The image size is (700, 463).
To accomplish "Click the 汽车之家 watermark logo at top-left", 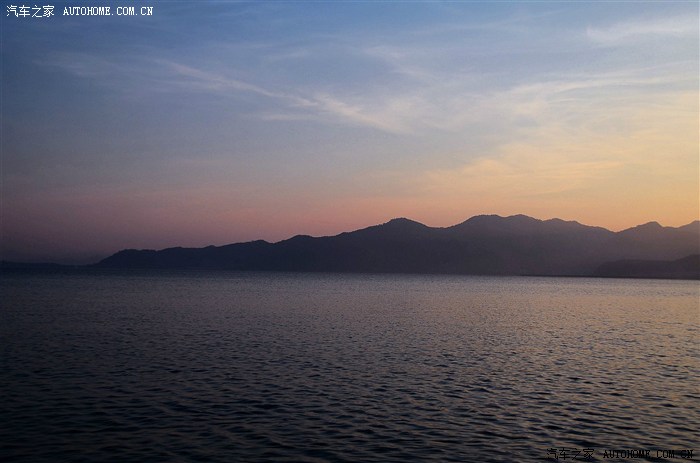I will 30,11.
